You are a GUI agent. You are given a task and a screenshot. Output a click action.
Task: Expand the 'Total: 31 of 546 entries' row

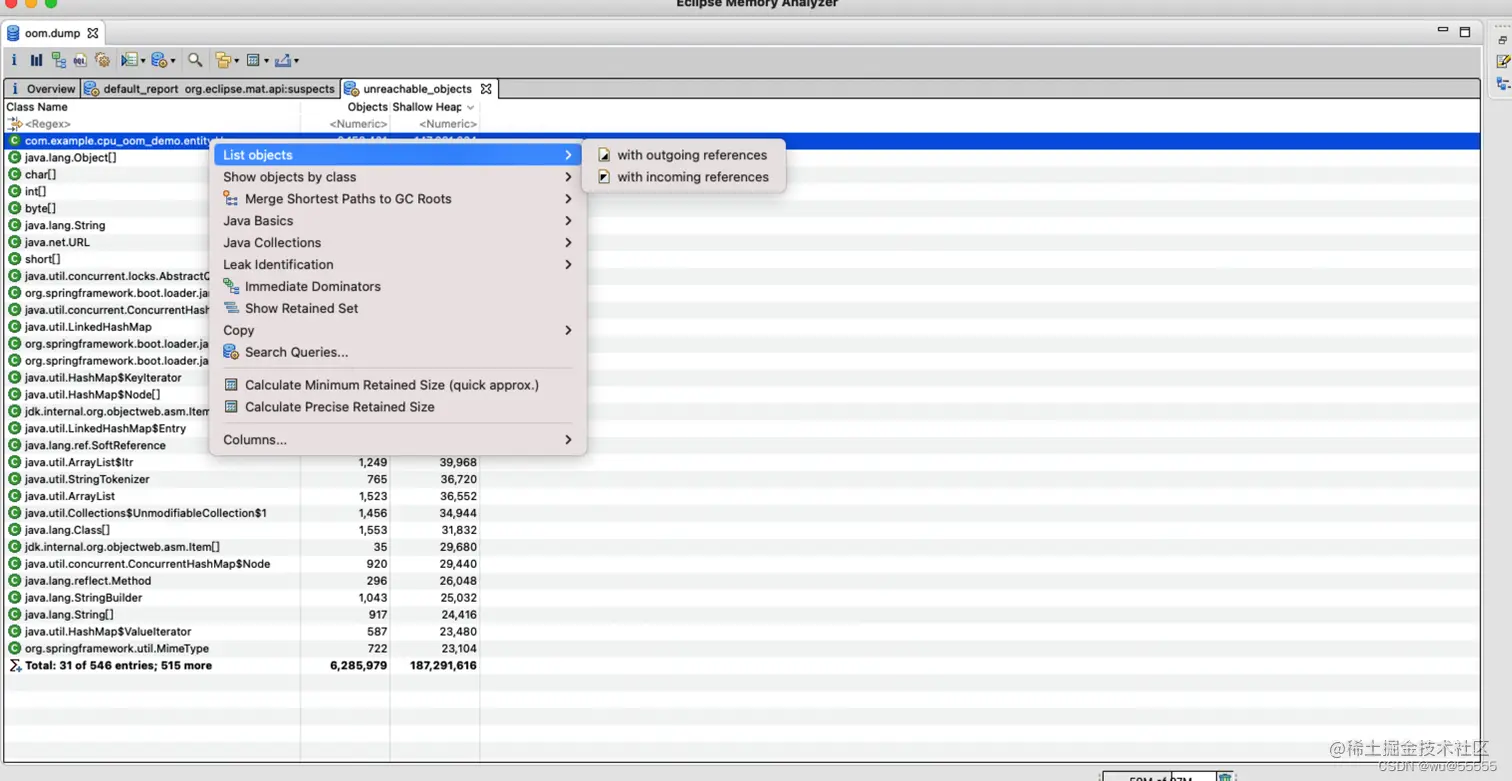[x=742, y=665]
